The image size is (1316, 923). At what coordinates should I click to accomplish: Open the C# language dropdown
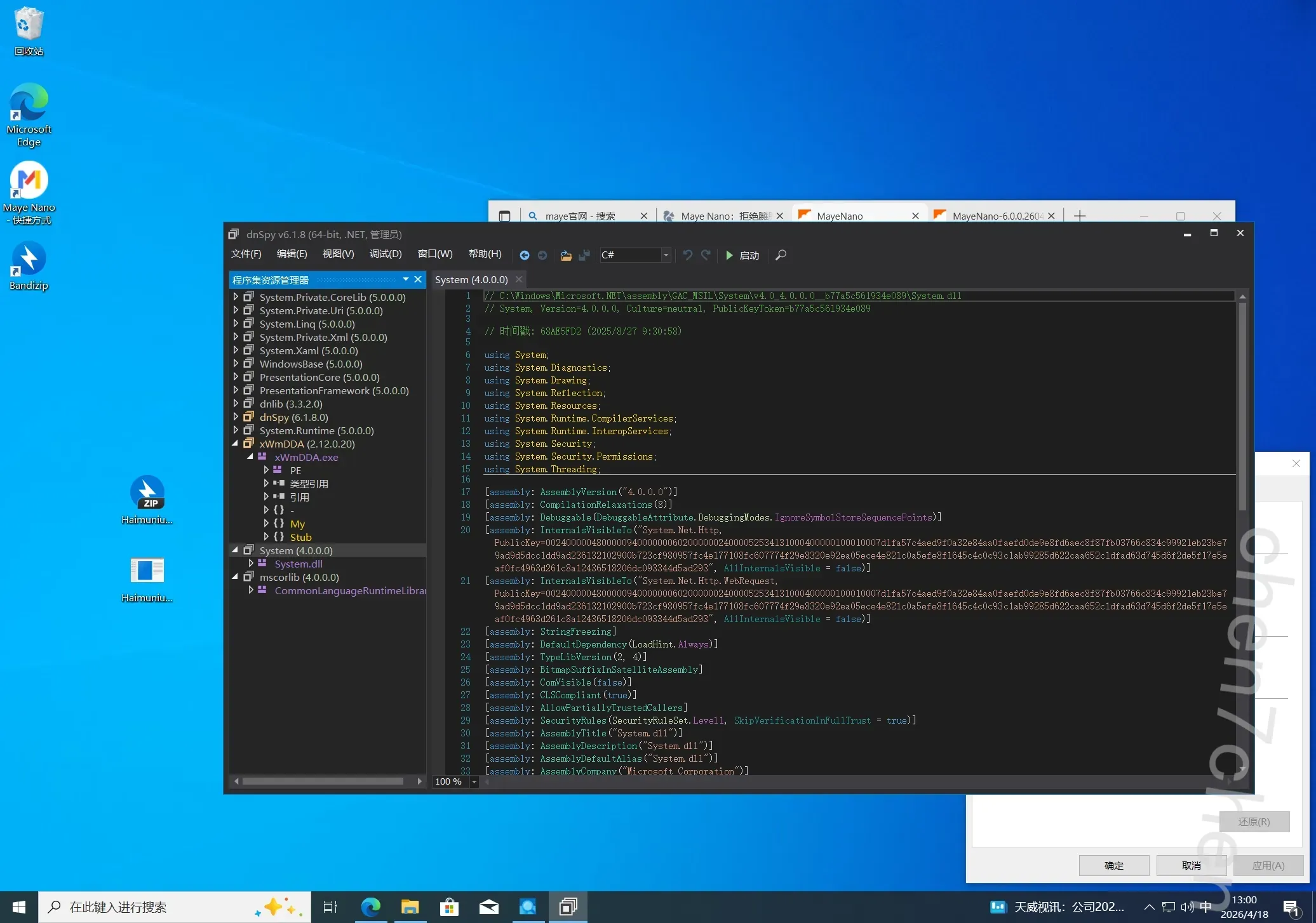(666, 255)
